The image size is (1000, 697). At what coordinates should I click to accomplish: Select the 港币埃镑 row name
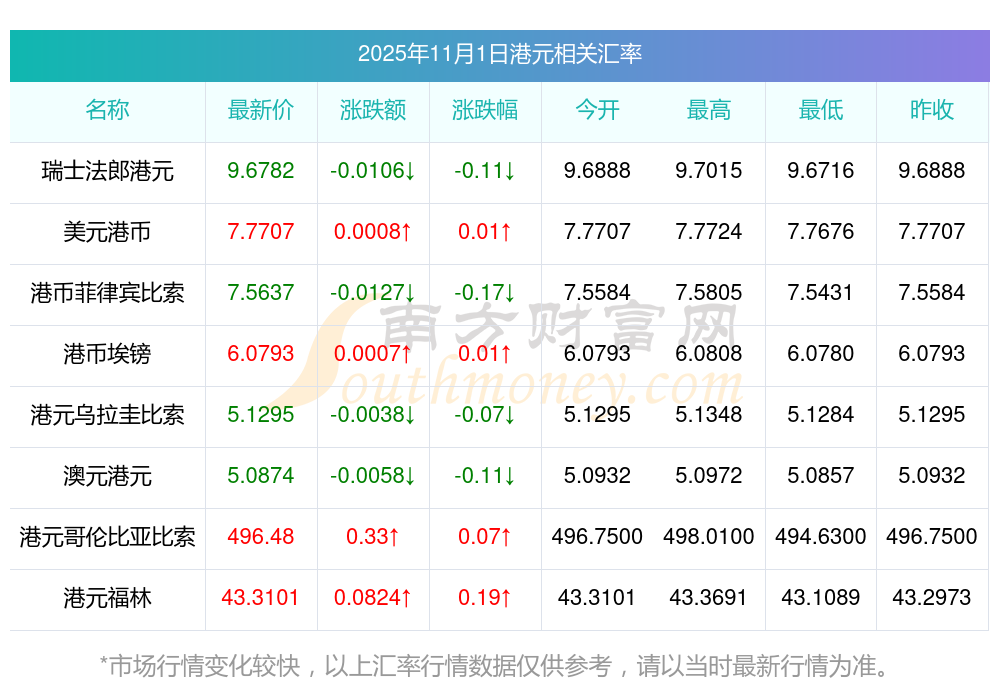[x=107, y=353]
